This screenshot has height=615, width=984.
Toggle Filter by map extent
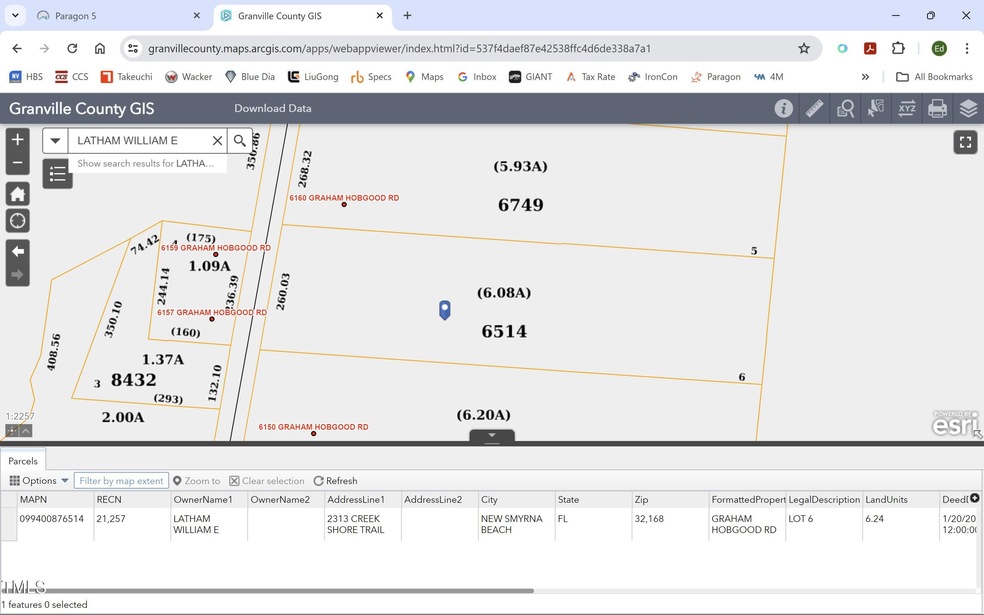(120, 480)
